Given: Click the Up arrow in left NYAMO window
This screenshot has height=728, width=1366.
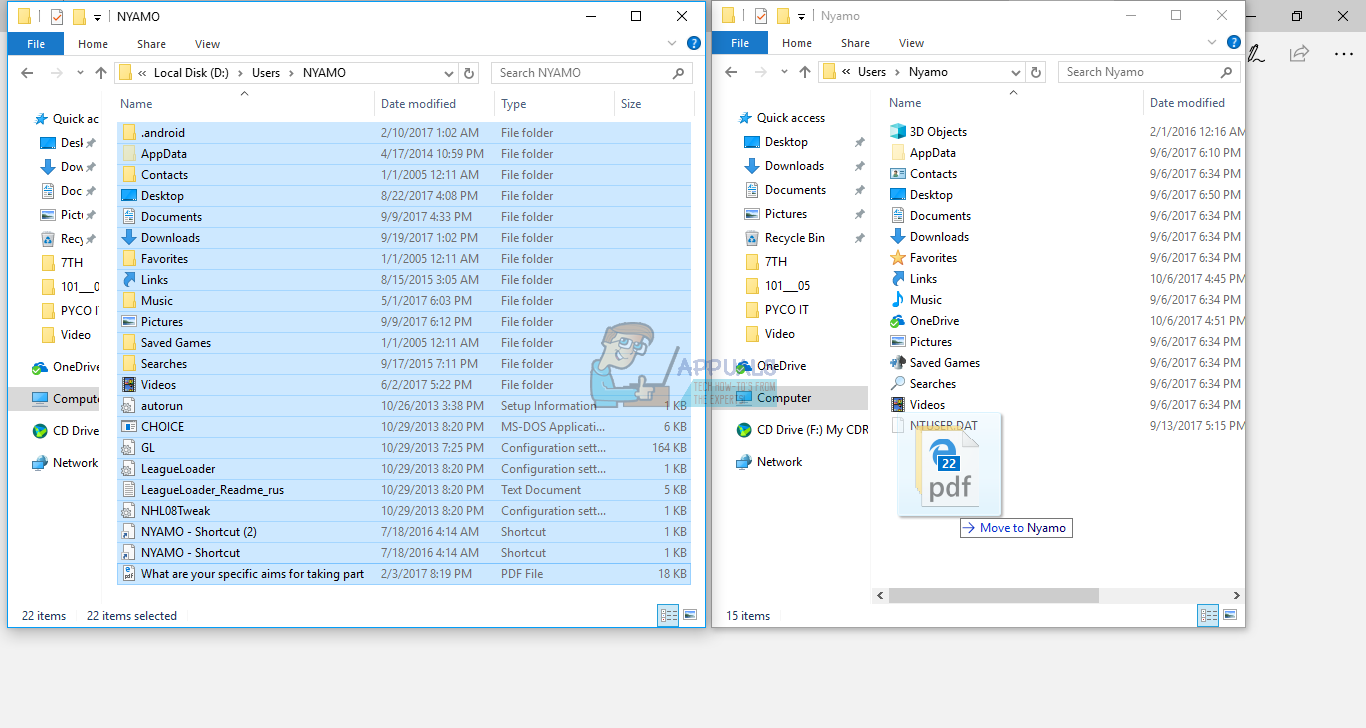Looking at the screenshot, I should pyautogui.click(x=101, y=73).
